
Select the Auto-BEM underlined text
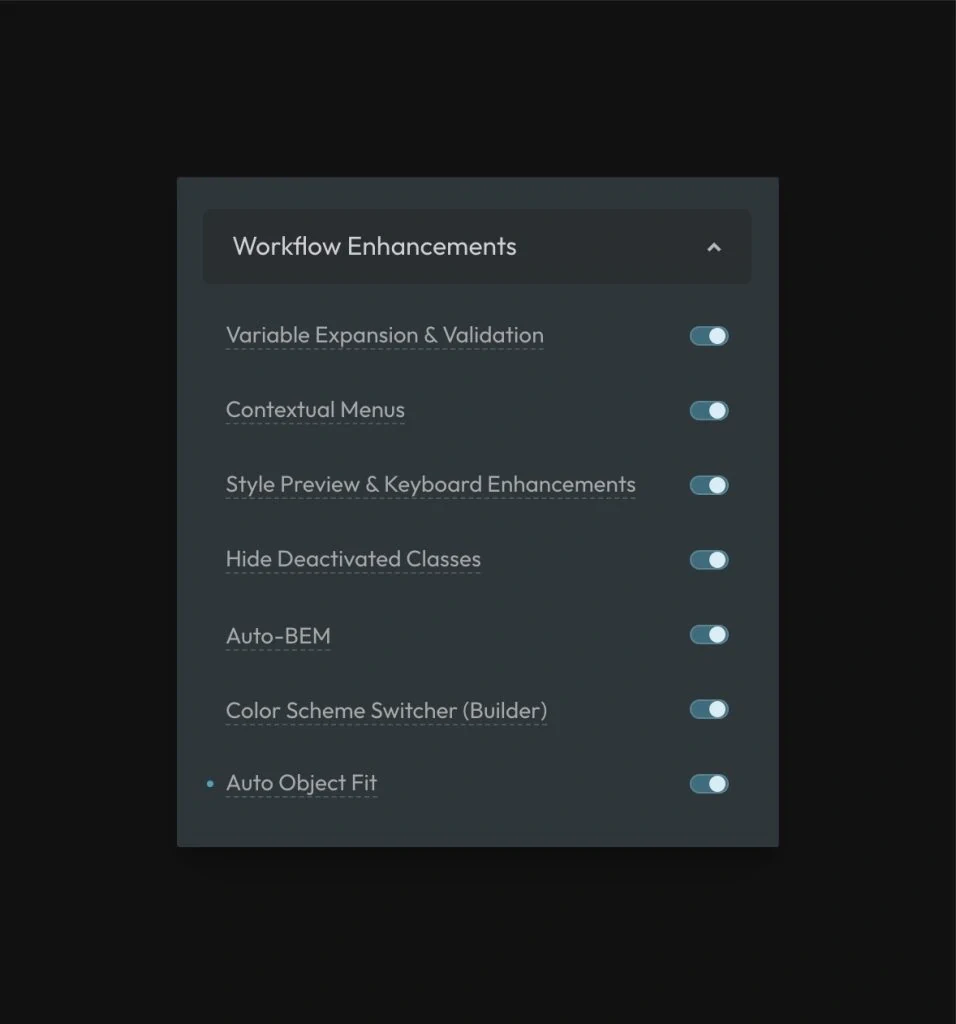[x=278, y=635]
